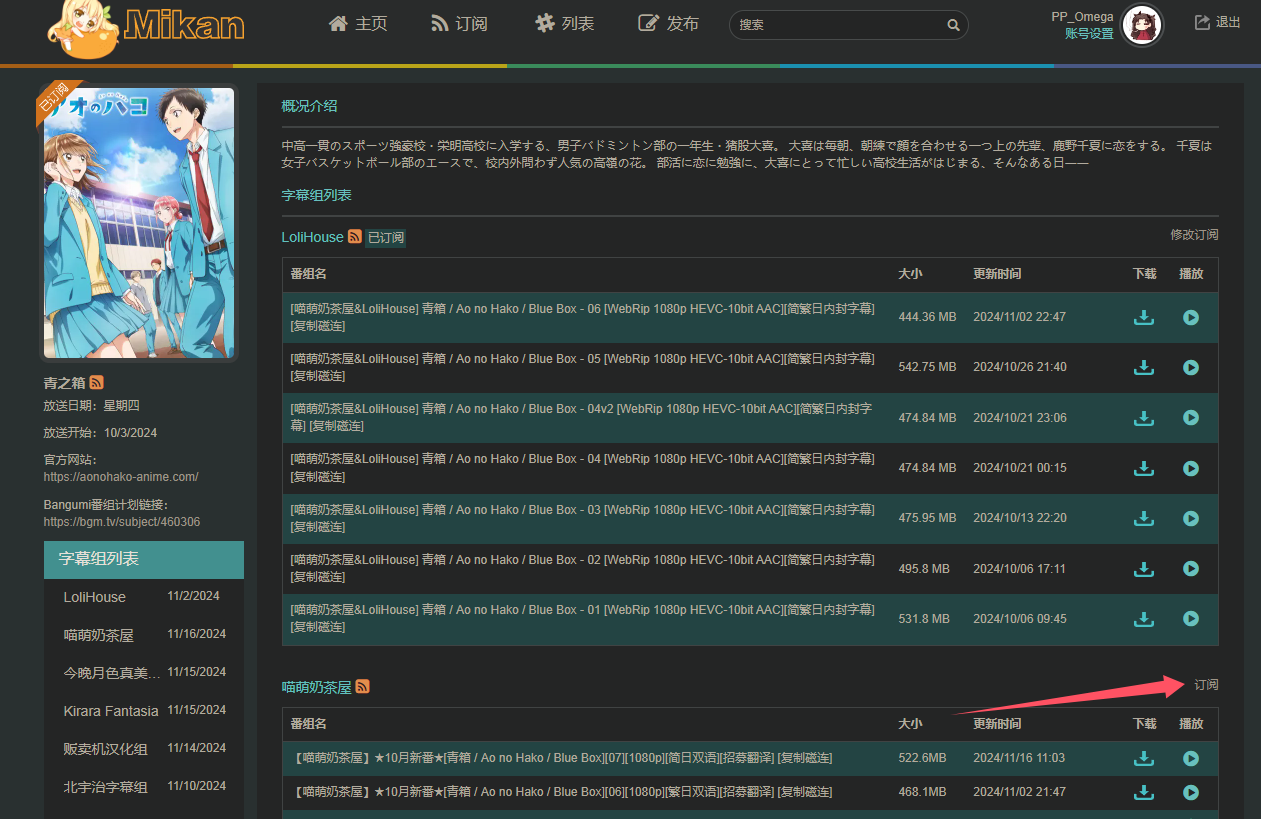Open LoliHouse Blue Box - 02 title link
This screenshot has height=819, width=1261.
pyautogui.click(x=582, y=560)
